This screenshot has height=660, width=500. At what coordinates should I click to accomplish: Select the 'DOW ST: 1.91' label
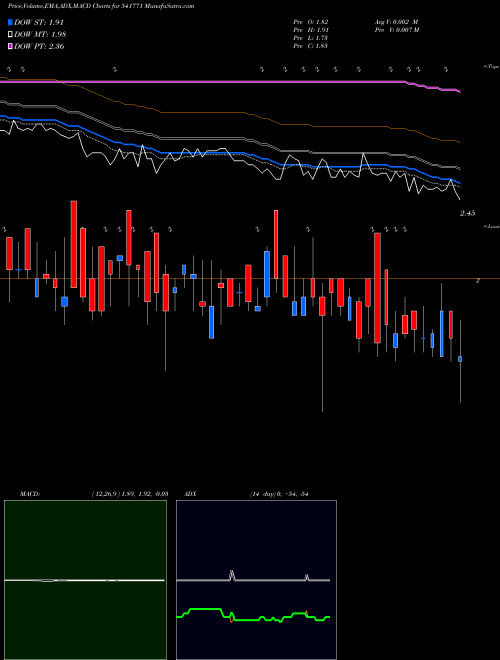coord(39,22)
